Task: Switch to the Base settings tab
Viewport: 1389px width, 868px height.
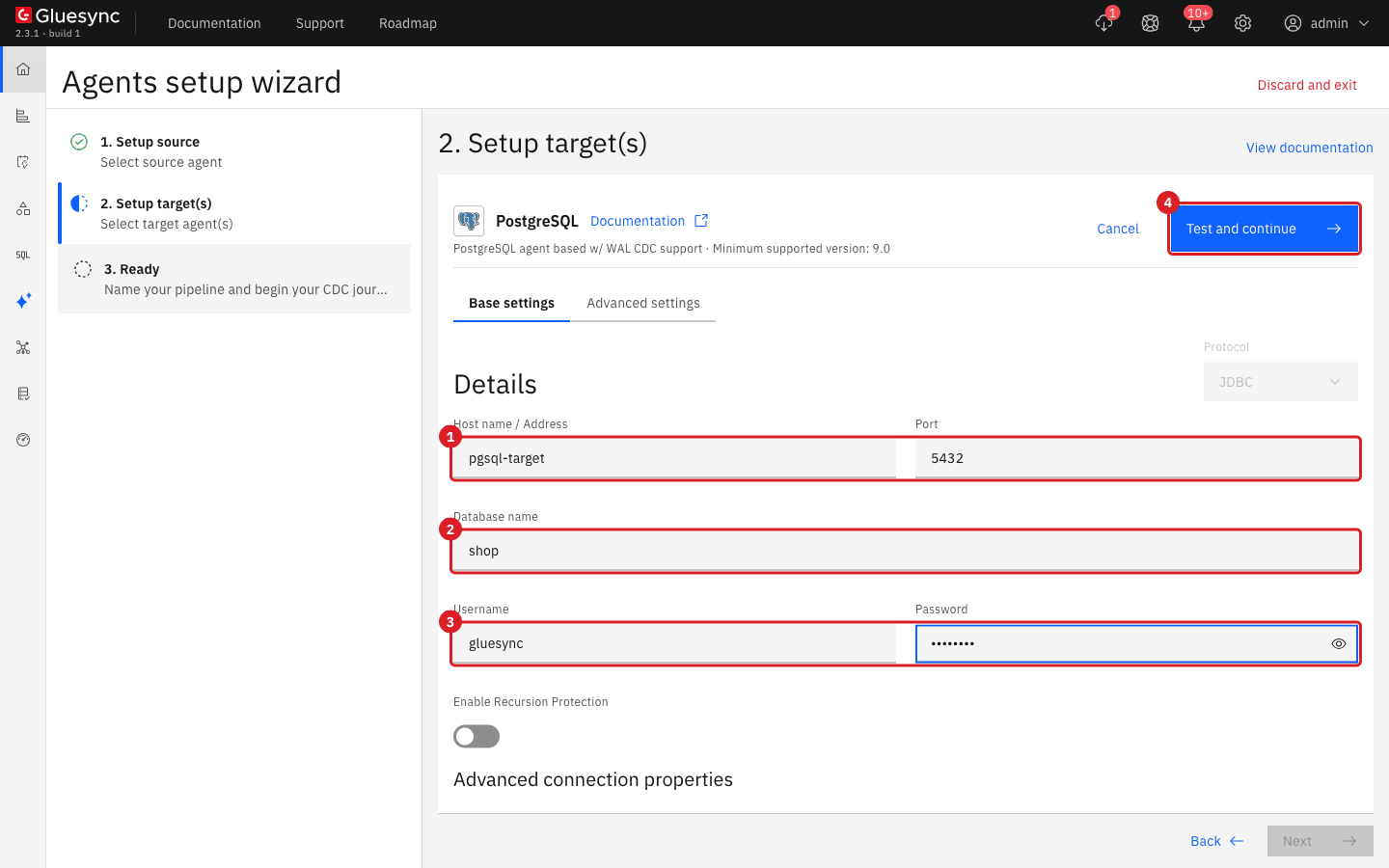Action: (x=511, y=303)
